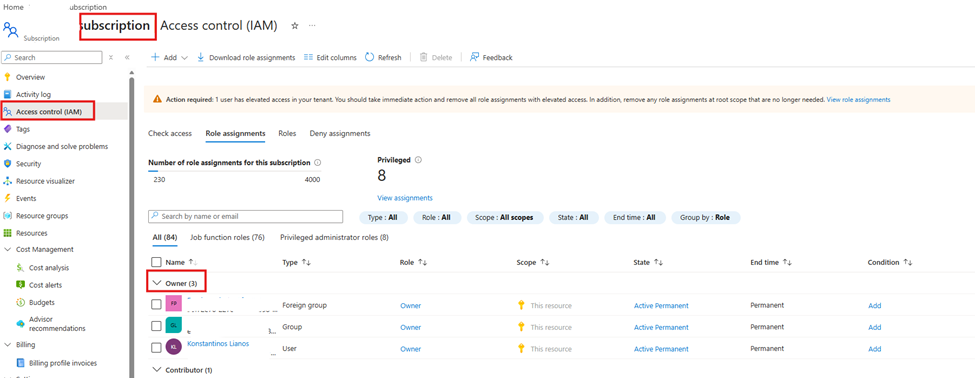The width and height of the screenshot is (975, 378).
Task: Switch to the Deny assignments tab
Action: pyautogui.click(x=340, y=133)
